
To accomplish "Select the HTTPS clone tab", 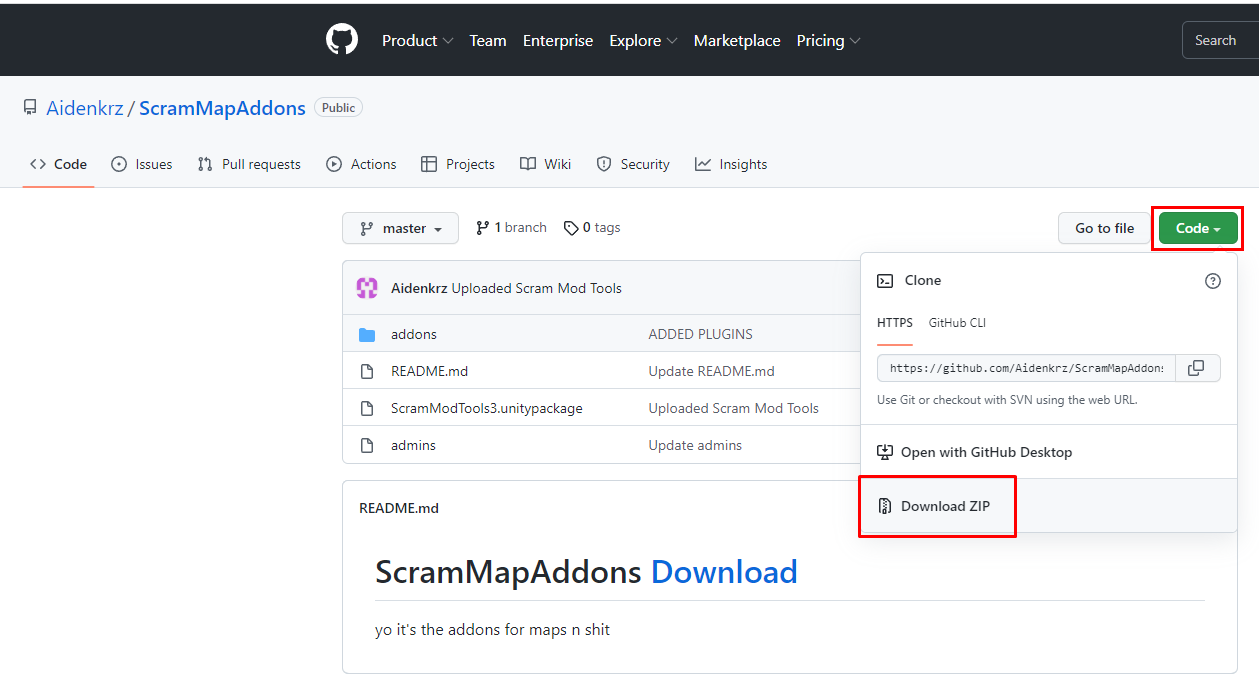I will (895, 323).
